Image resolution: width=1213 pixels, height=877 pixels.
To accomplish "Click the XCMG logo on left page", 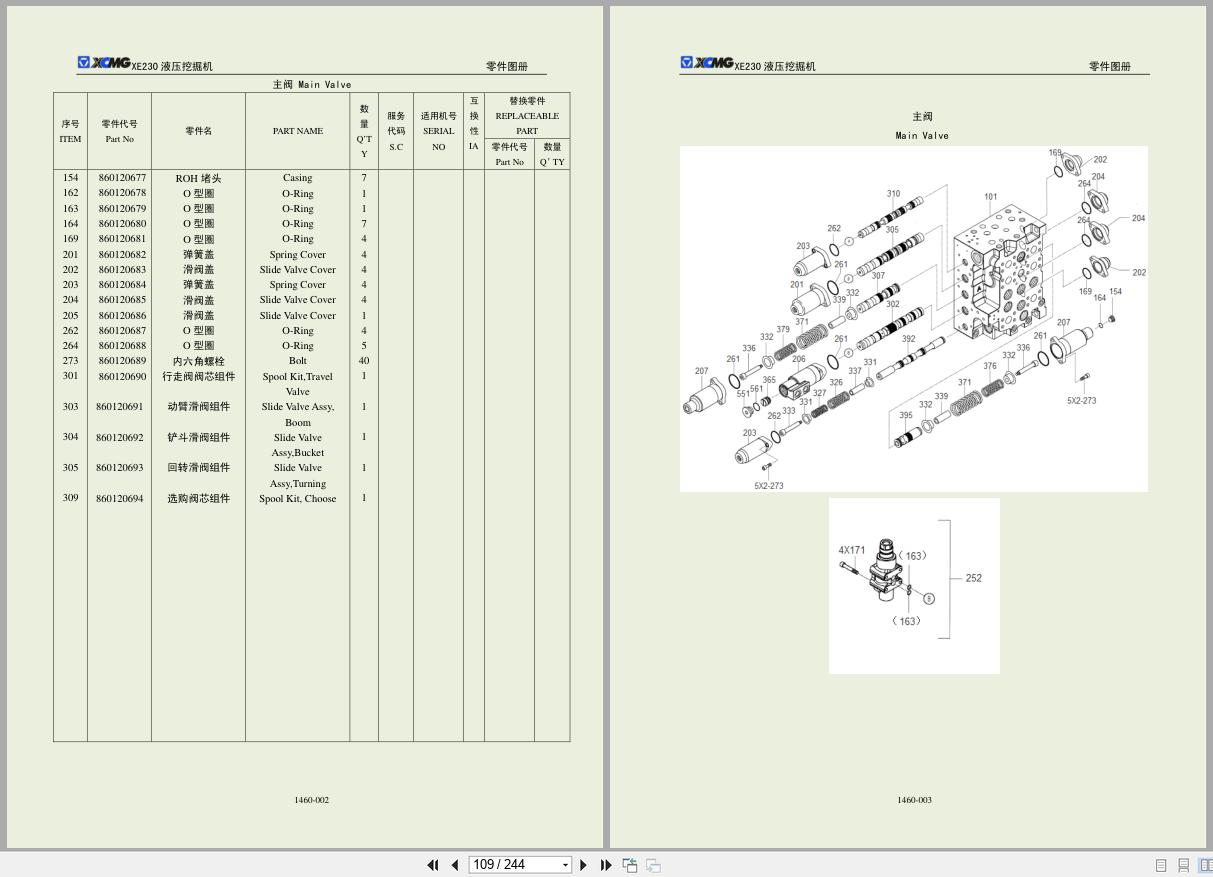I will coord(104,63).
